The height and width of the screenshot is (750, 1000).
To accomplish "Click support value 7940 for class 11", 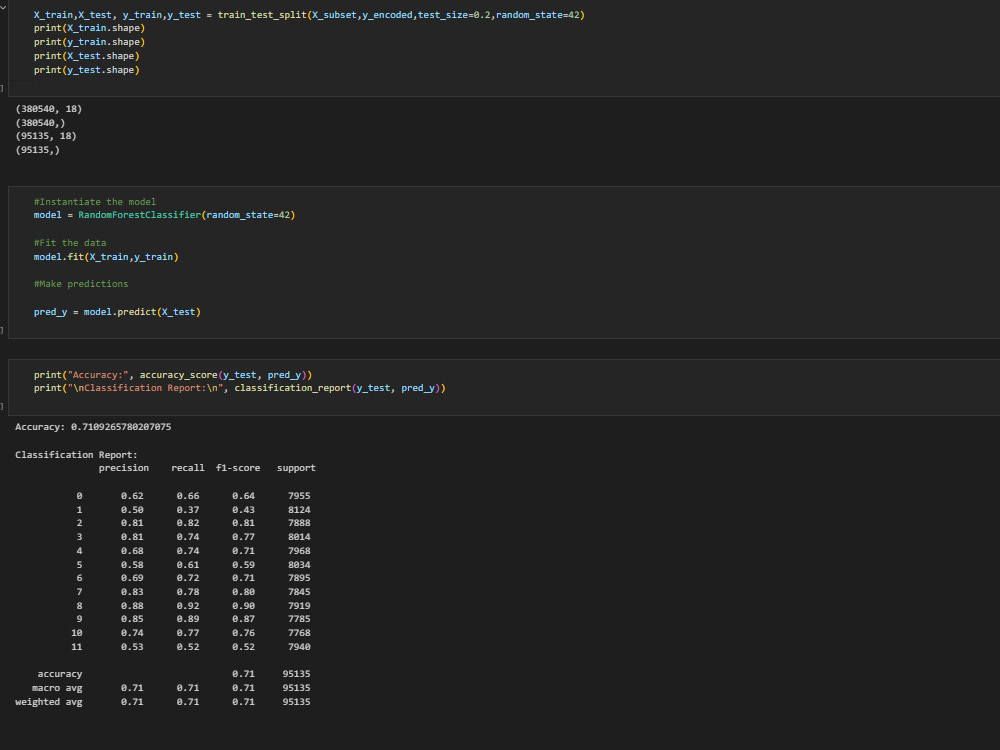I will point(299,647).
